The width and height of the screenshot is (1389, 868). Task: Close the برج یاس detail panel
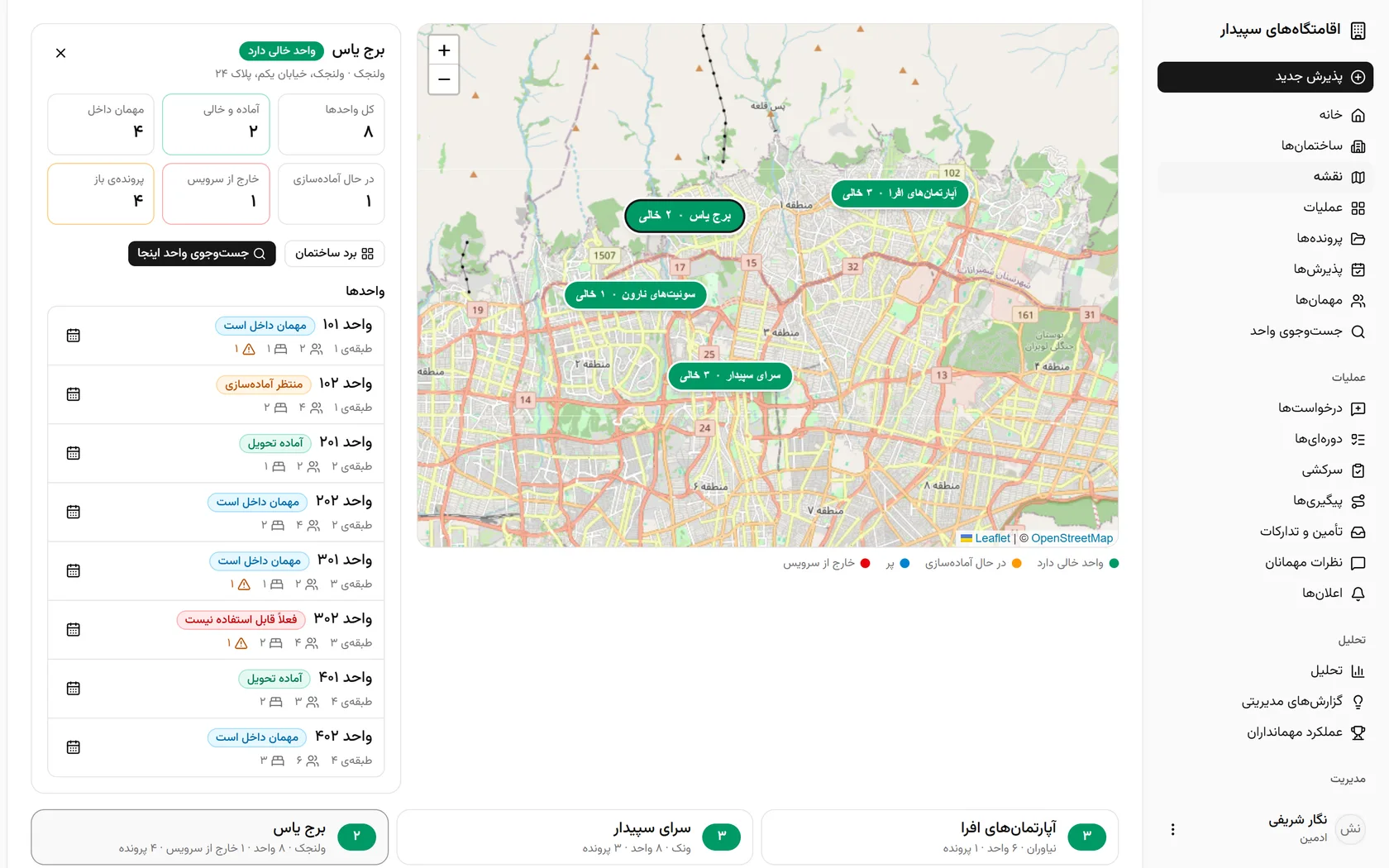pos(60,53)
